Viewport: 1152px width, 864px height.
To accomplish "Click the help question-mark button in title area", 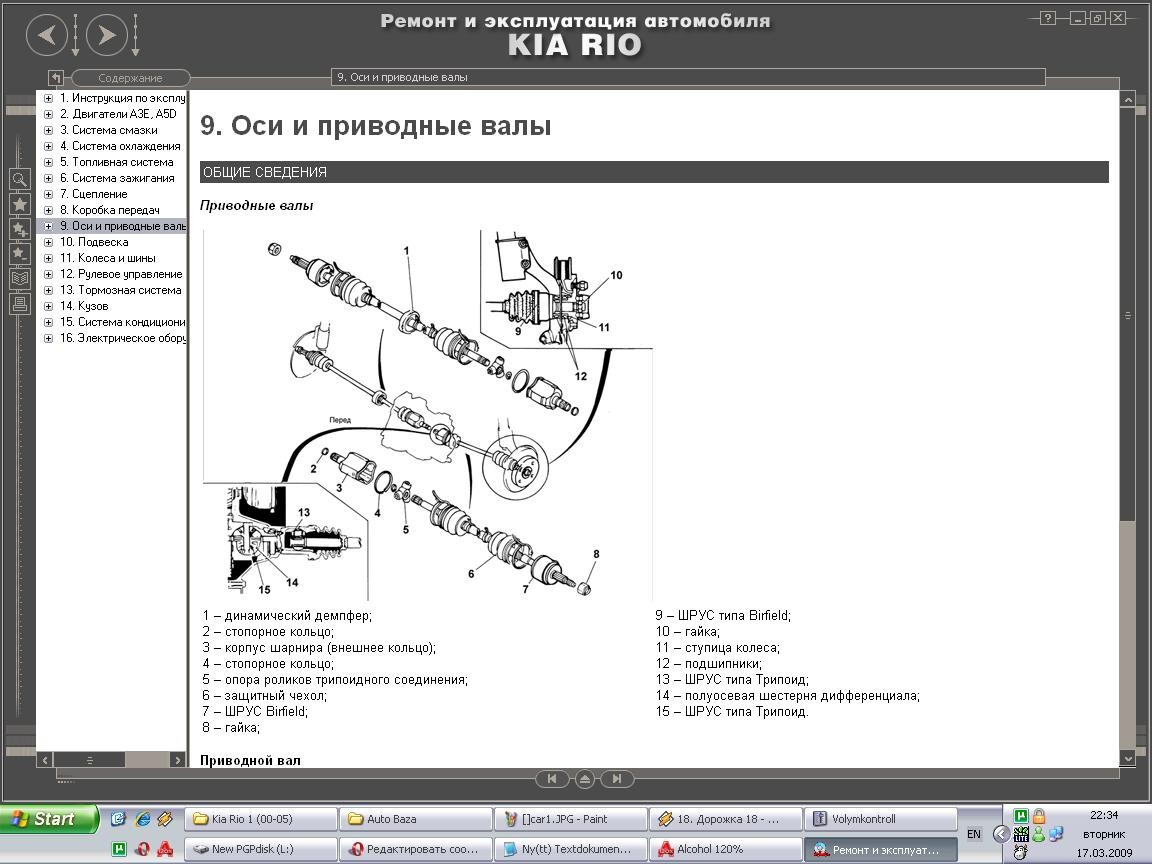I will [x=1048, y=18].
